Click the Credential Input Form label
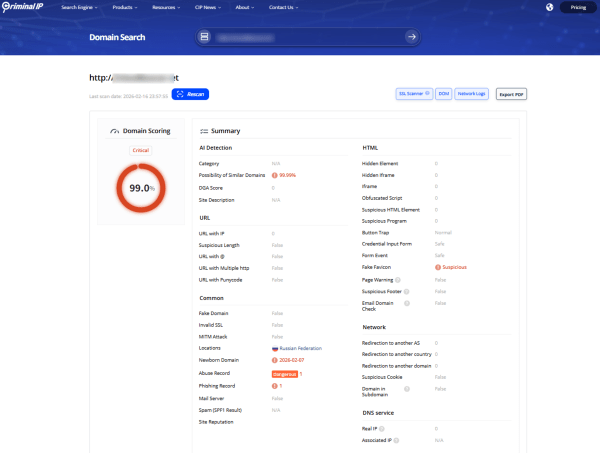Screen dimensions: 600x453 click(x=387, y=244)
